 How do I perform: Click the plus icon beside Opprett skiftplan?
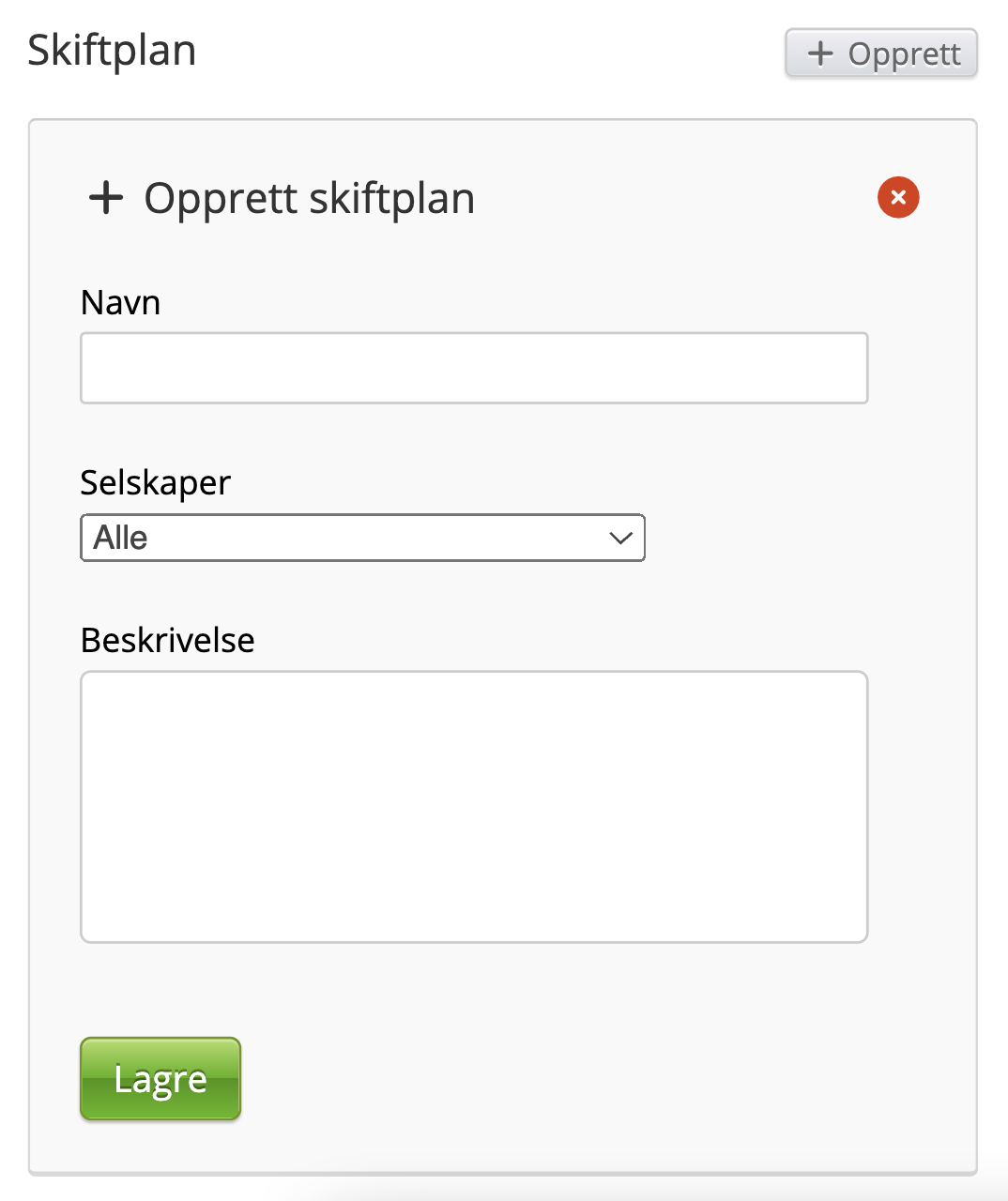pos(106,198)
